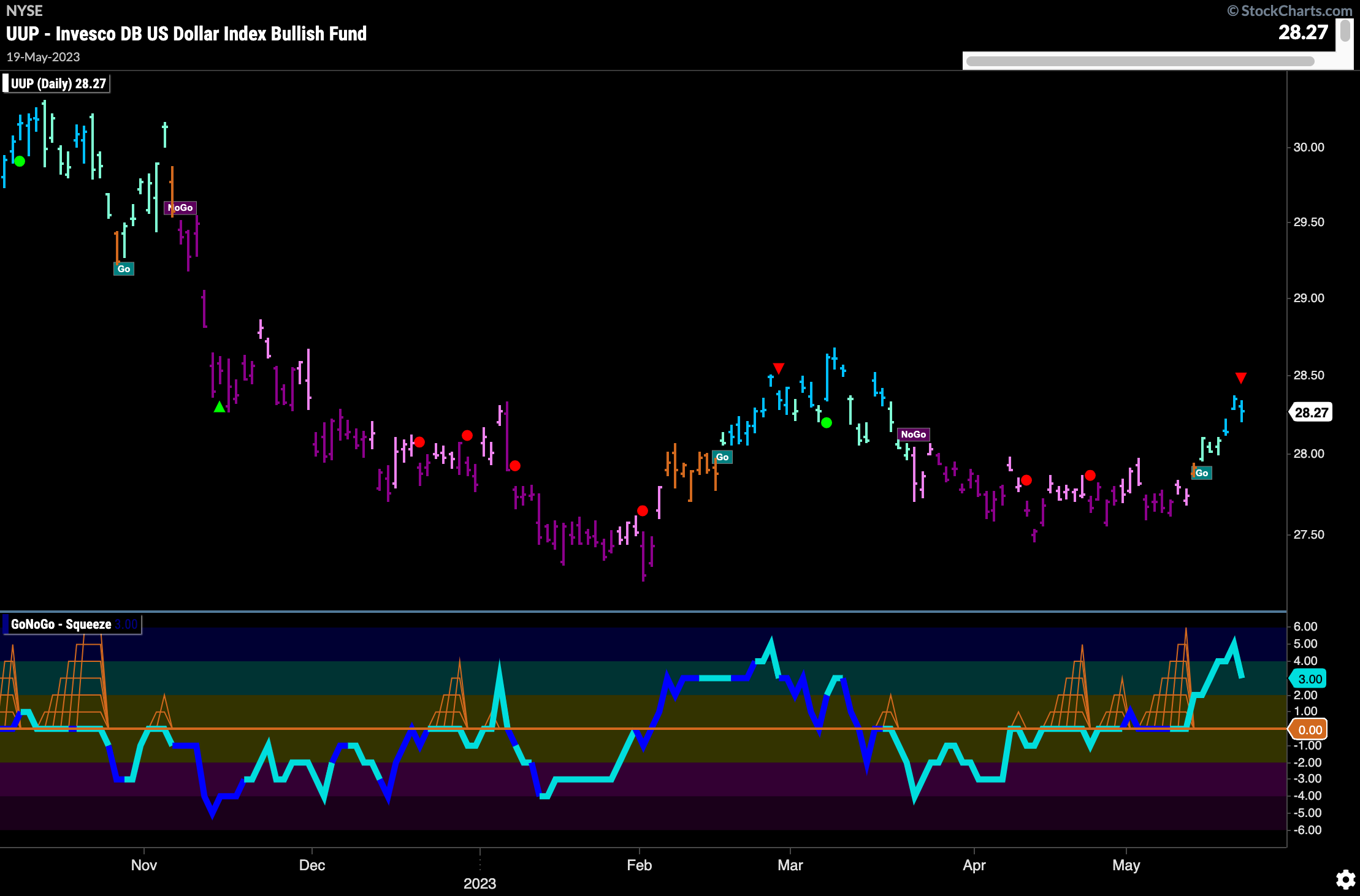The height and width of the screenshot is (896, 1360).
Task: Click the 29.00 price axis label
Action: point(1308,298)
